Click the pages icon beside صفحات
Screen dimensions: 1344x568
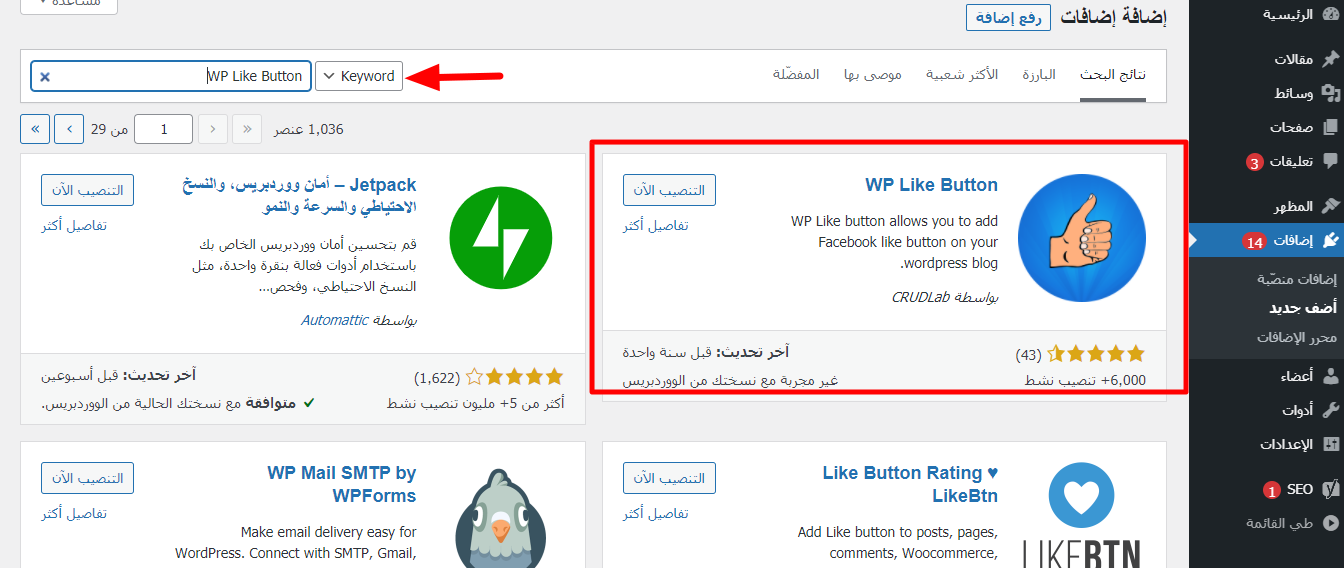click(1330, 127)
